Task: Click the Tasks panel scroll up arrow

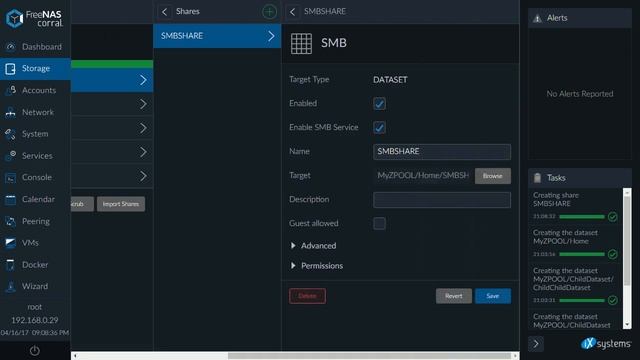Action: point(627,191)
